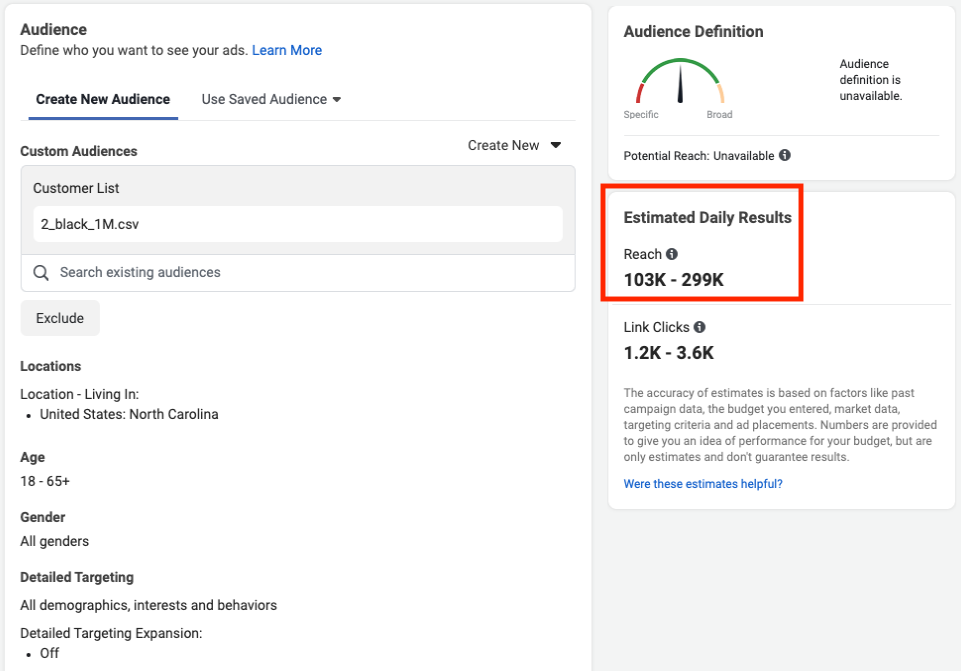Screen dimensions: 961x671
Task: Click the 18 - 65+ age range
Action: [45, 481]
